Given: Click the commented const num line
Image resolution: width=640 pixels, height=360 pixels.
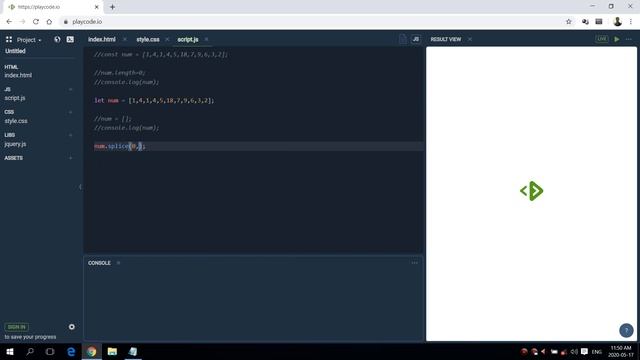Looking at the screenshot, I should click(x=161, y=54).
